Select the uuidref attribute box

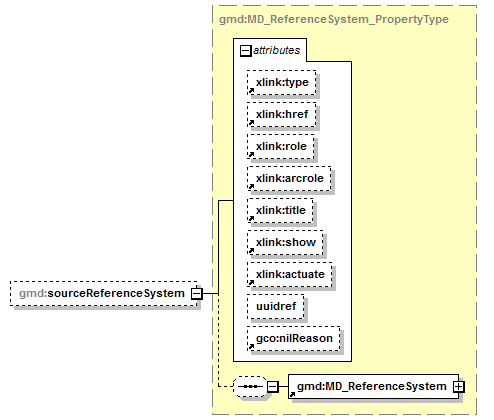276,306
